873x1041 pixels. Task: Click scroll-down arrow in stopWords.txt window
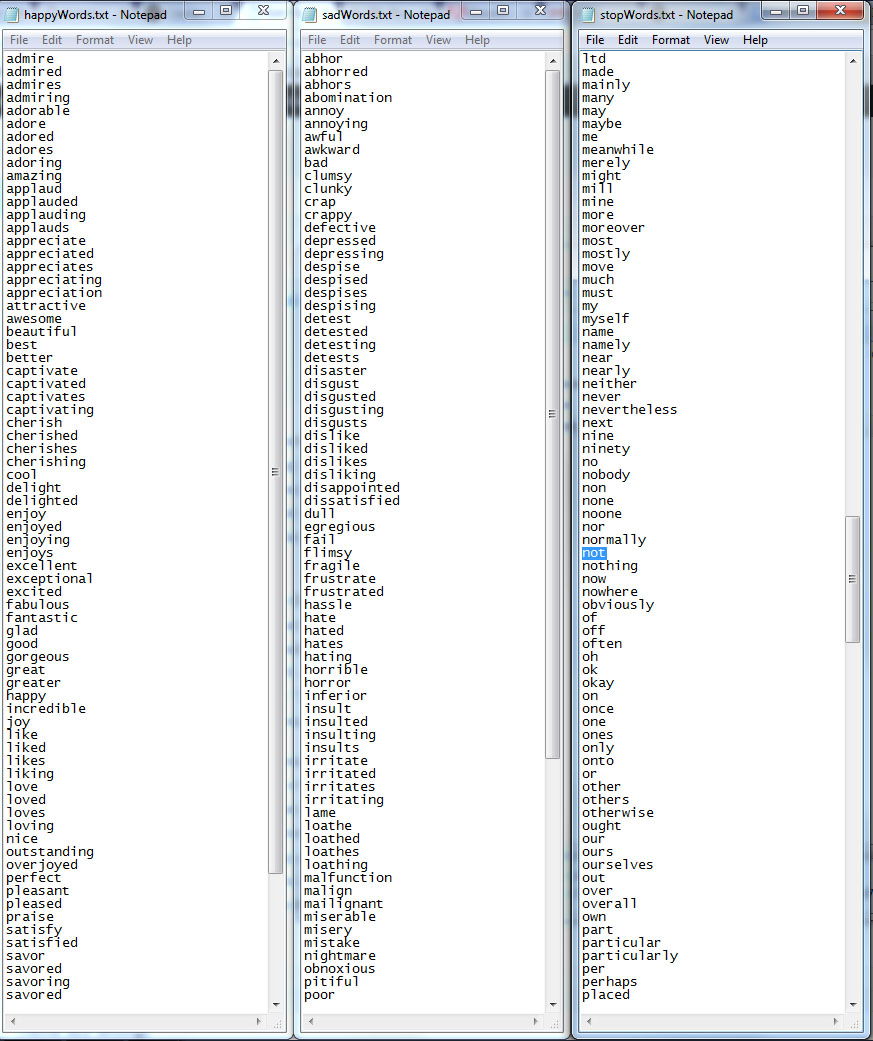(853, 1004)
